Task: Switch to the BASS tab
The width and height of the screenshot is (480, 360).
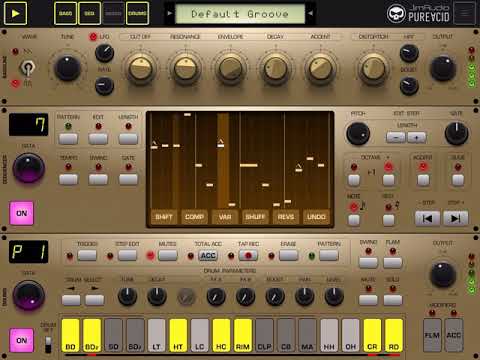Action: [x=65, y=13]
